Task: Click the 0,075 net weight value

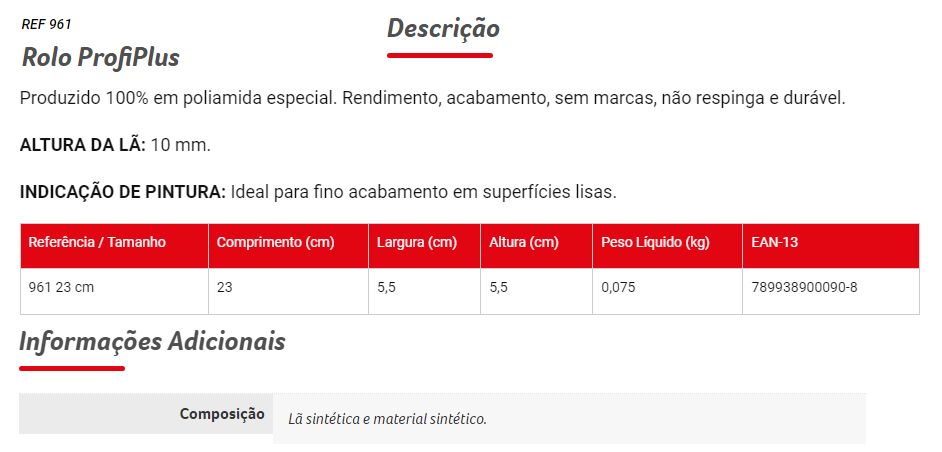Action: coord(618,288)
